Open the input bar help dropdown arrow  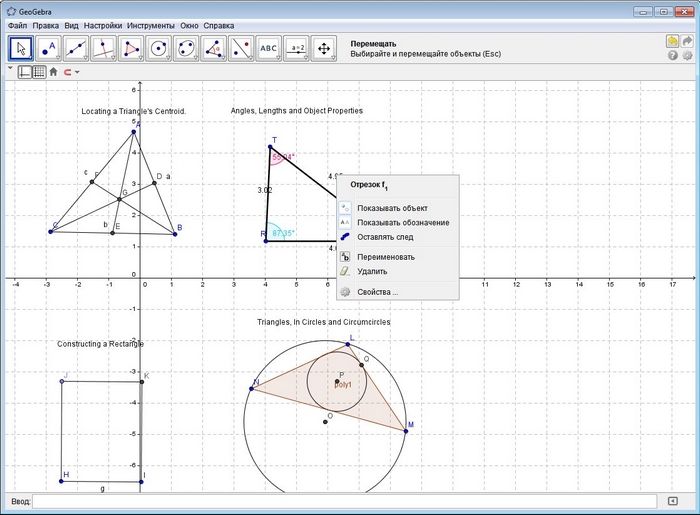click(x=673, y=500)
